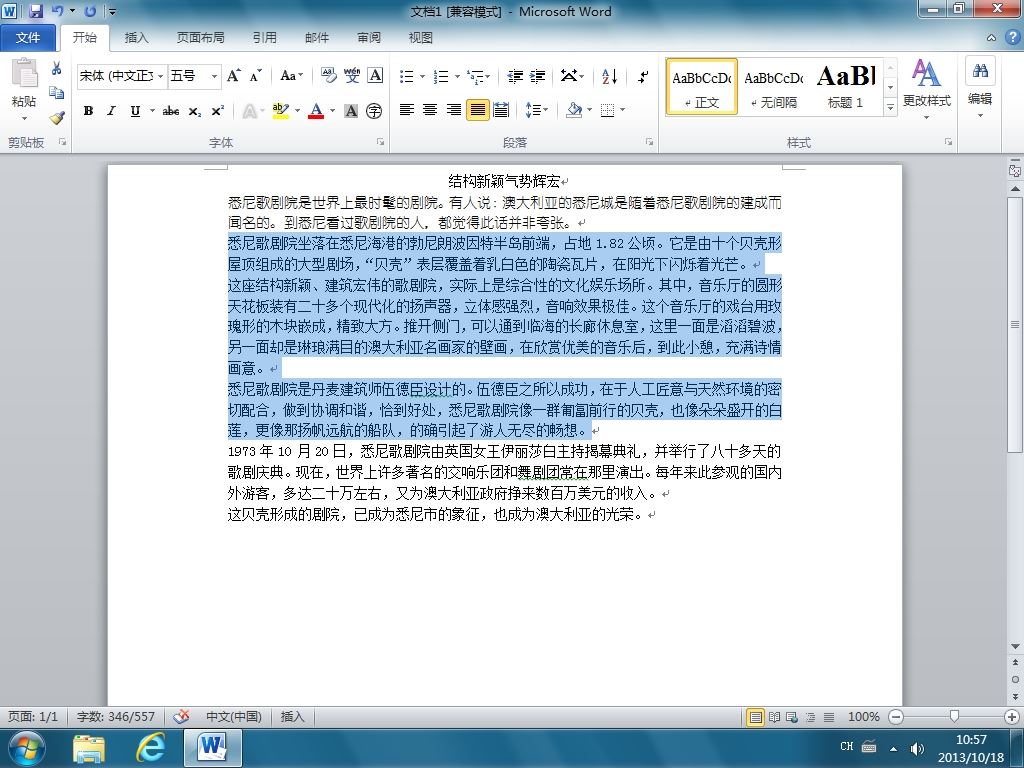The height and width of the screenshot is (768, 1024).
Task: Shrink font size with smaller A button
Action: click(255, 76)
